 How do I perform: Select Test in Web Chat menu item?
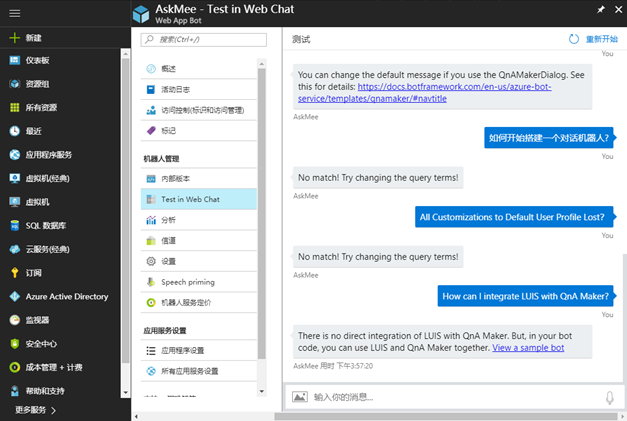[199, 199]
